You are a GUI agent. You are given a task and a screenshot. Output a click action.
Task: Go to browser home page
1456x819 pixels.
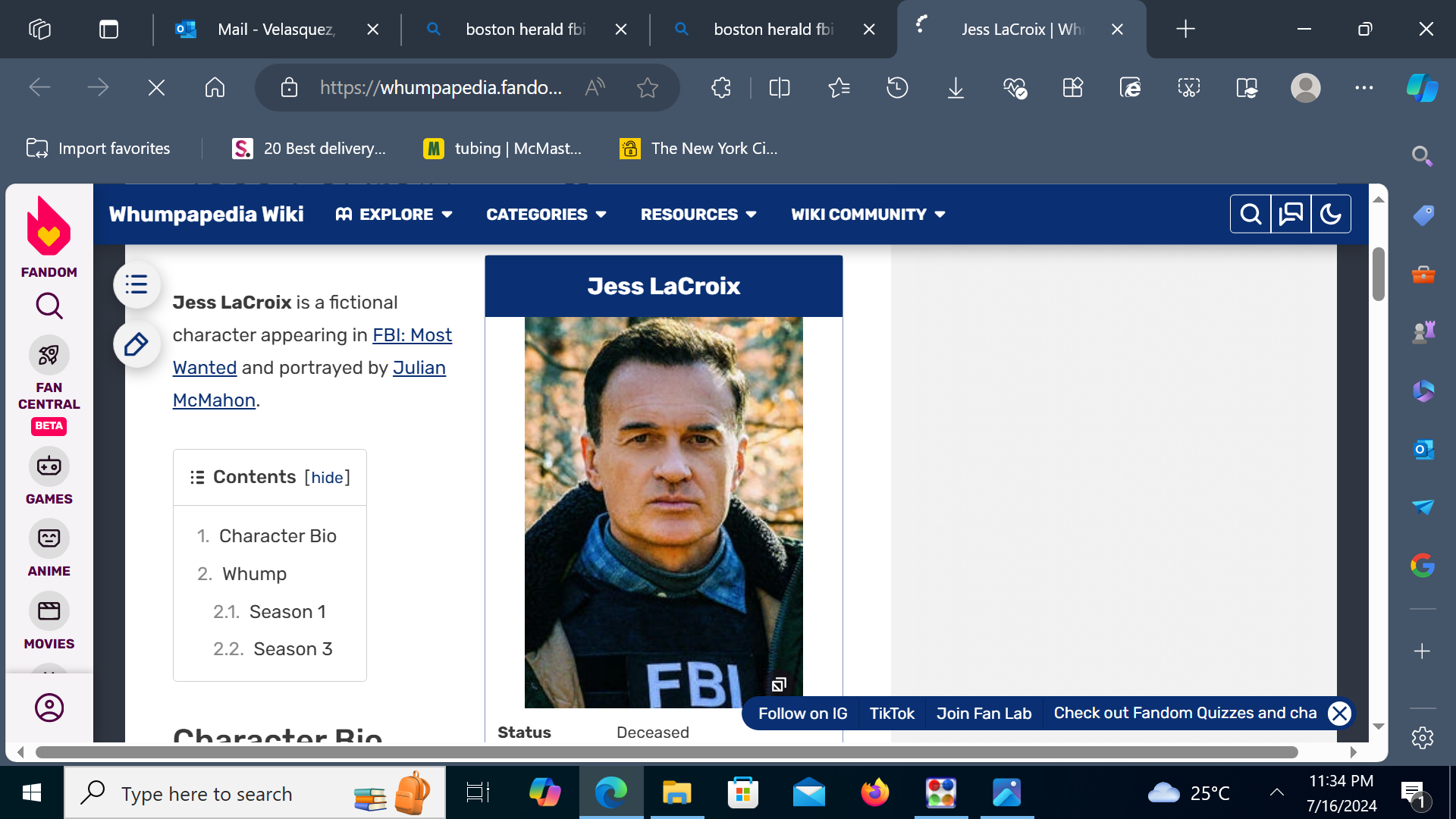click(215, 88)
